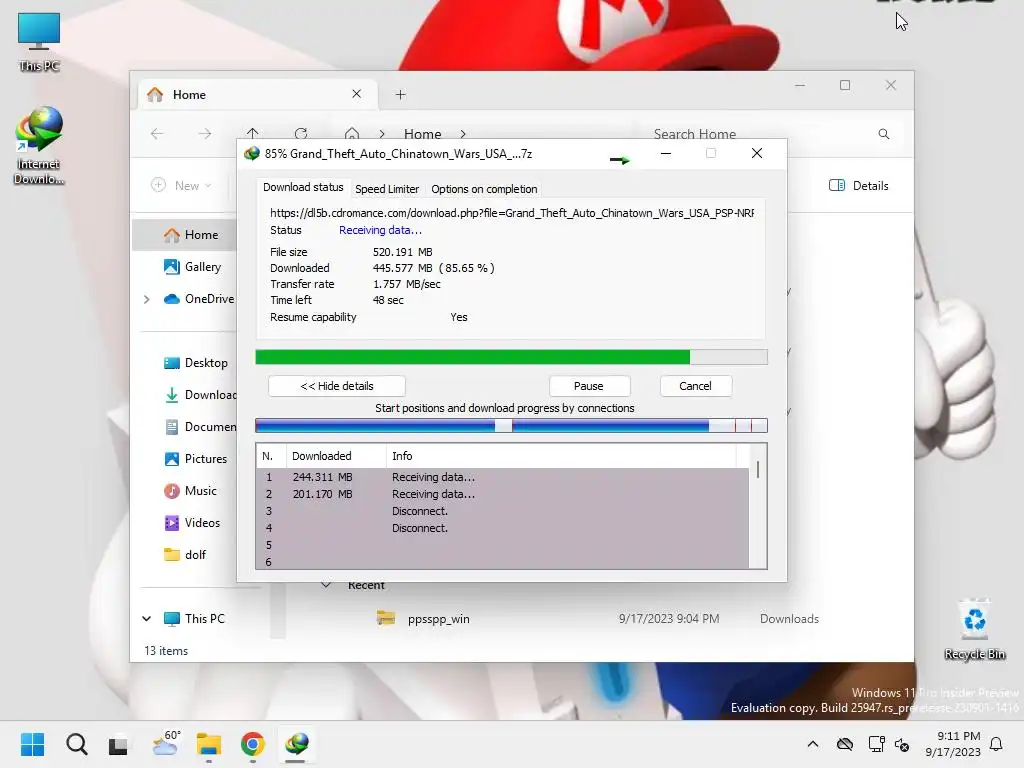1024x768 pixels.
Task: Open Pictures in the sidebar
Action: tap(195, 459)
